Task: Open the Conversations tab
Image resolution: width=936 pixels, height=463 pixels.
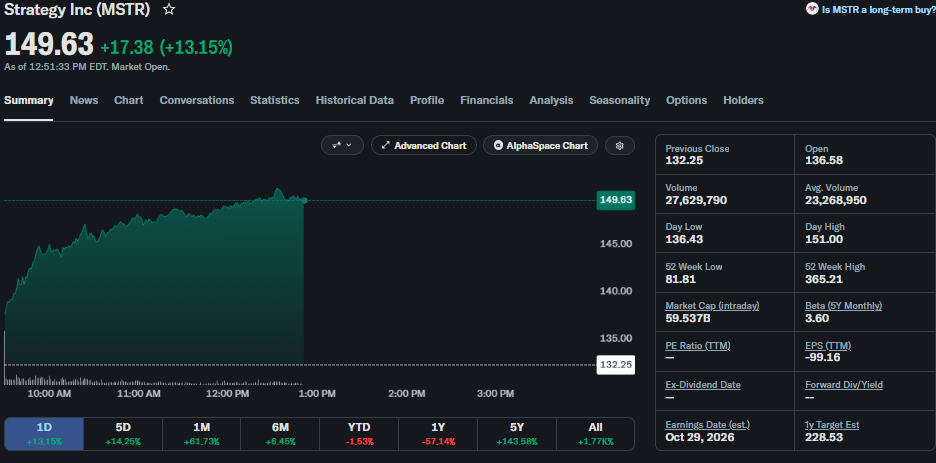Action: tap(197, 100)
